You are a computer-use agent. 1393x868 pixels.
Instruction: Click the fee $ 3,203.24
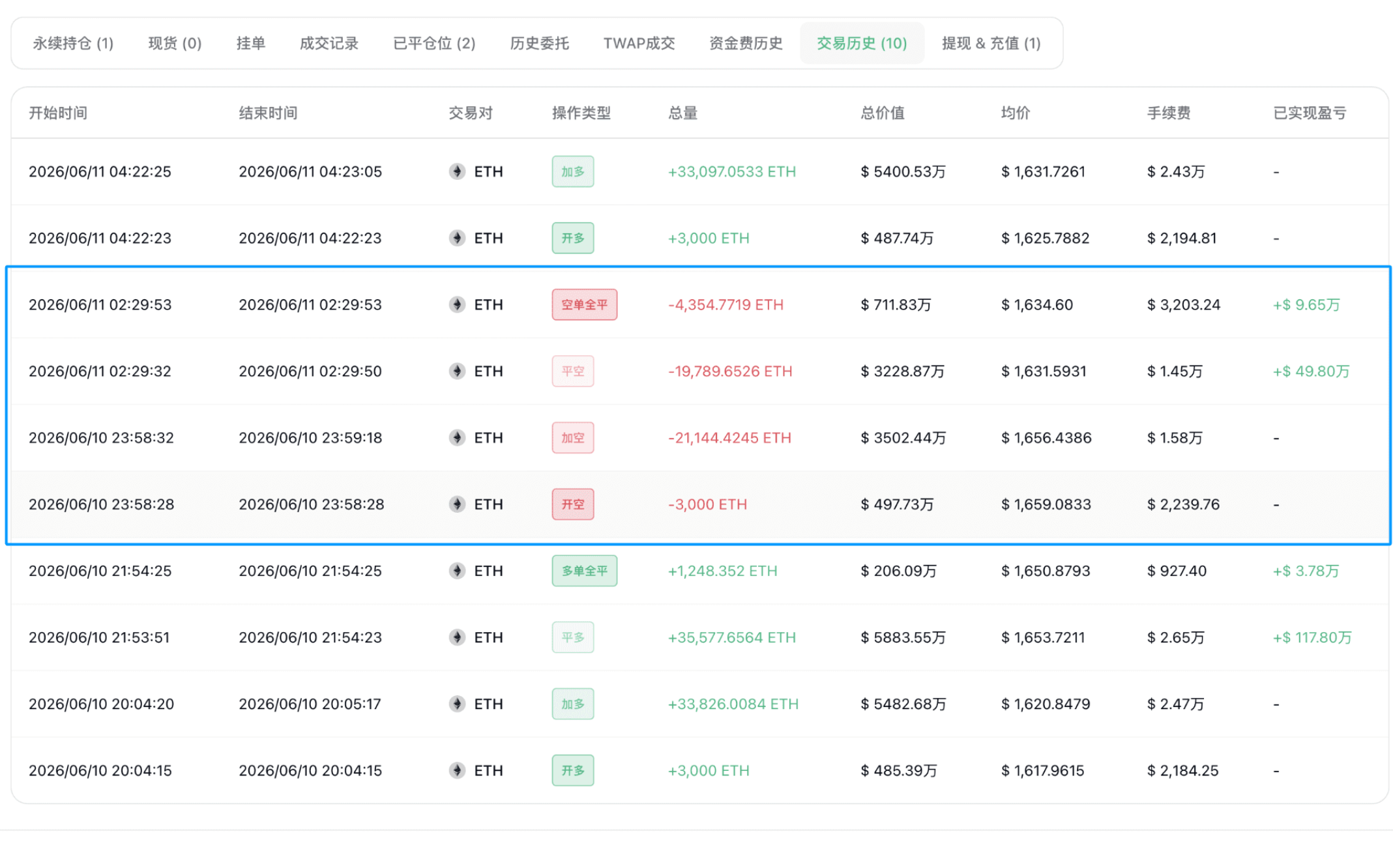click(x=1184, y=304)
